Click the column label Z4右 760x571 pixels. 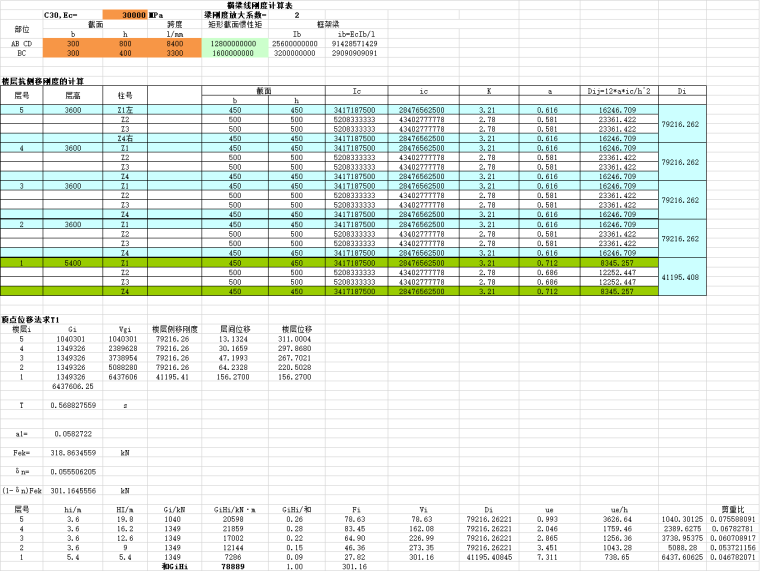click(x=125, y=137)
